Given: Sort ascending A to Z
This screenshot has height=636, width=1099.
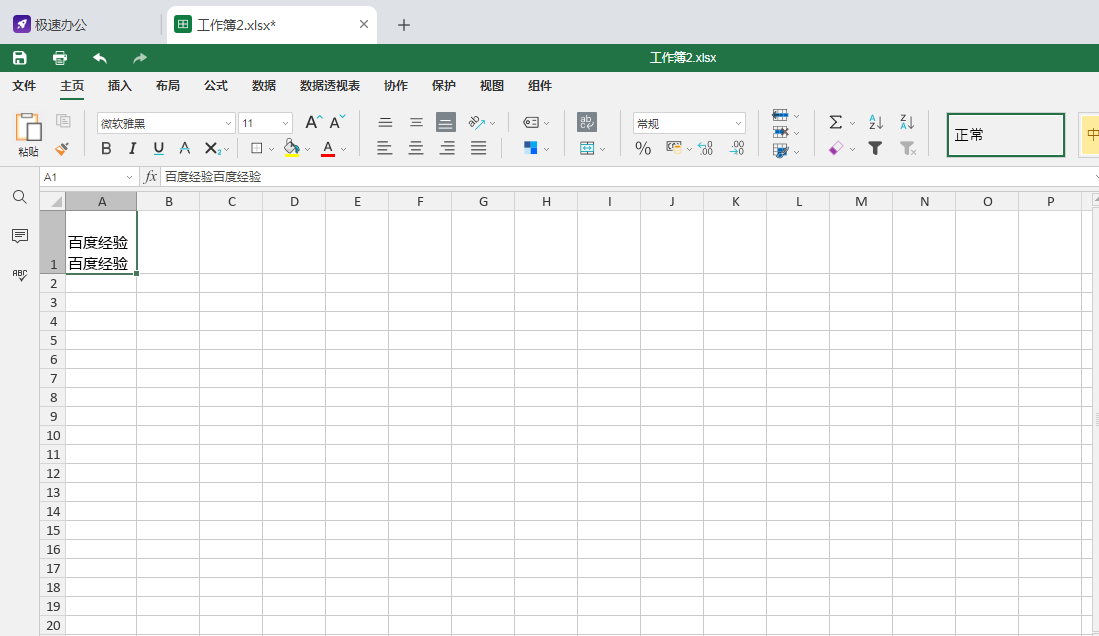Looking at the screenshot, I should 875,123.
